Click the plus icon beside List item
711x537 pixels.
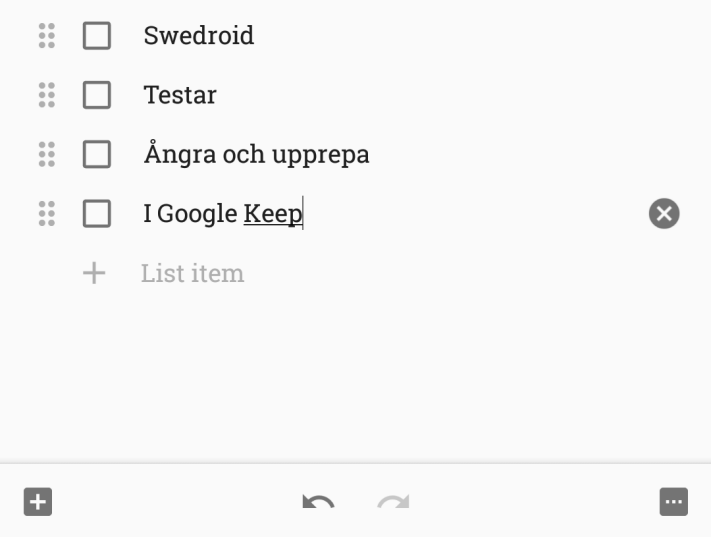click(93, 273)
